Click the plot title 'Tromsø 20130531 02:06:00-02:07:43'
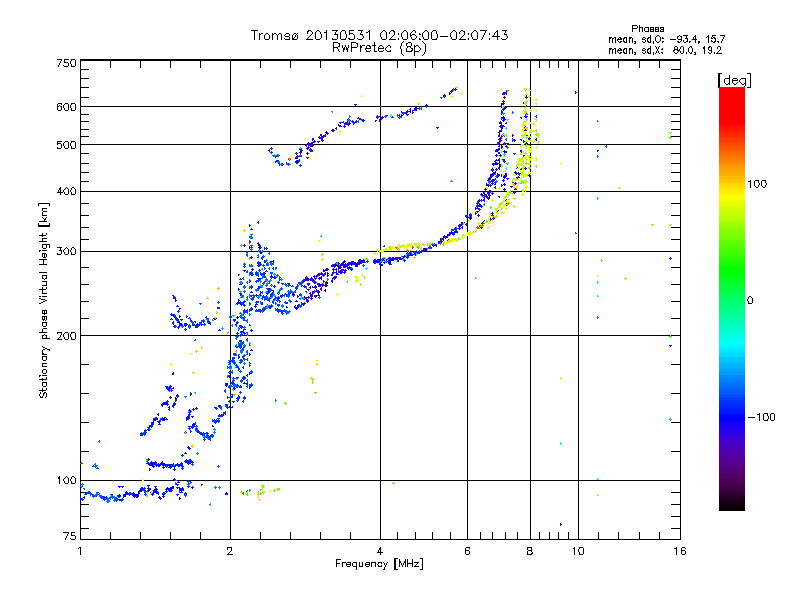Image resolution: width=800 pixels, height=600 pixels. tap(379, 35)
